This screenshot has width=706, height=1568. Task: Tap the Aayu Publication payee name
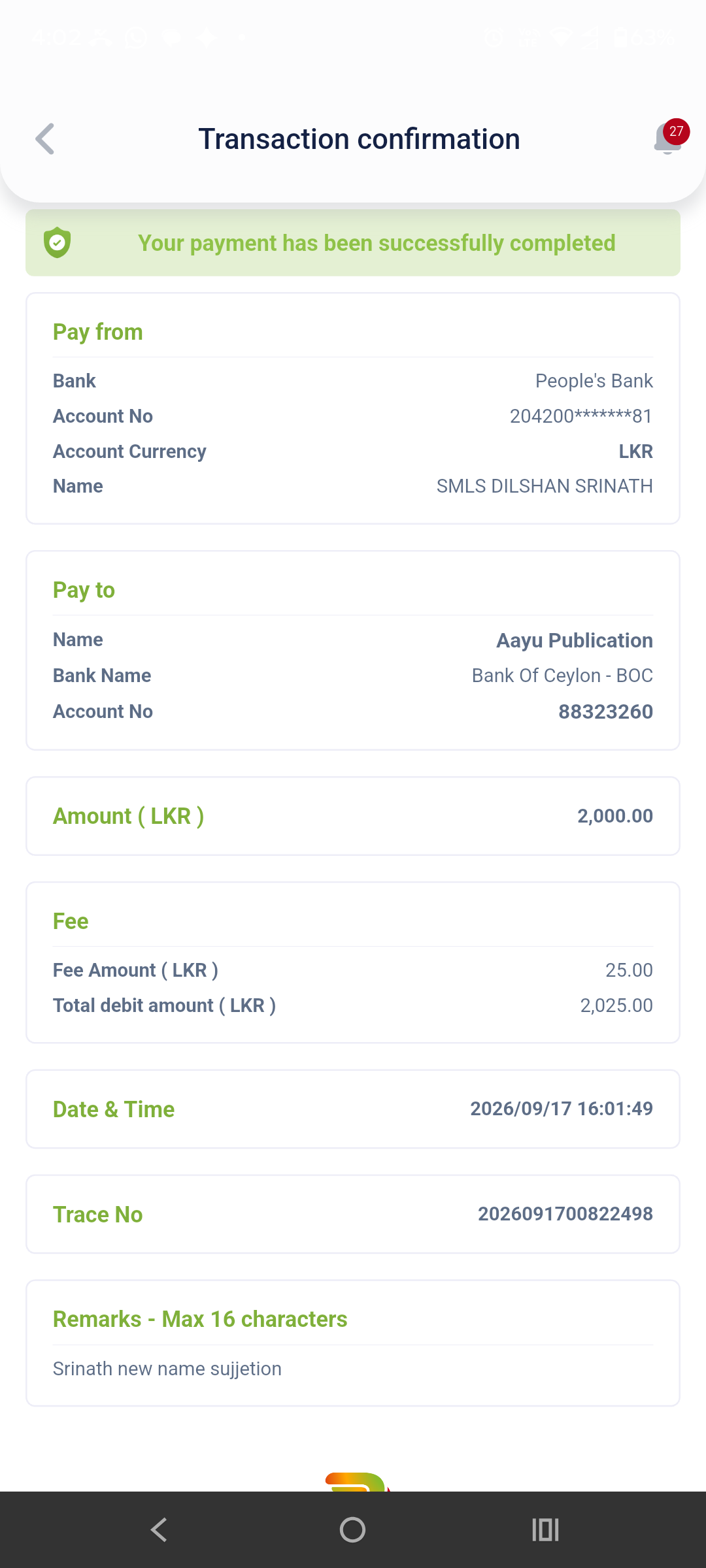(x=575, y=640)
